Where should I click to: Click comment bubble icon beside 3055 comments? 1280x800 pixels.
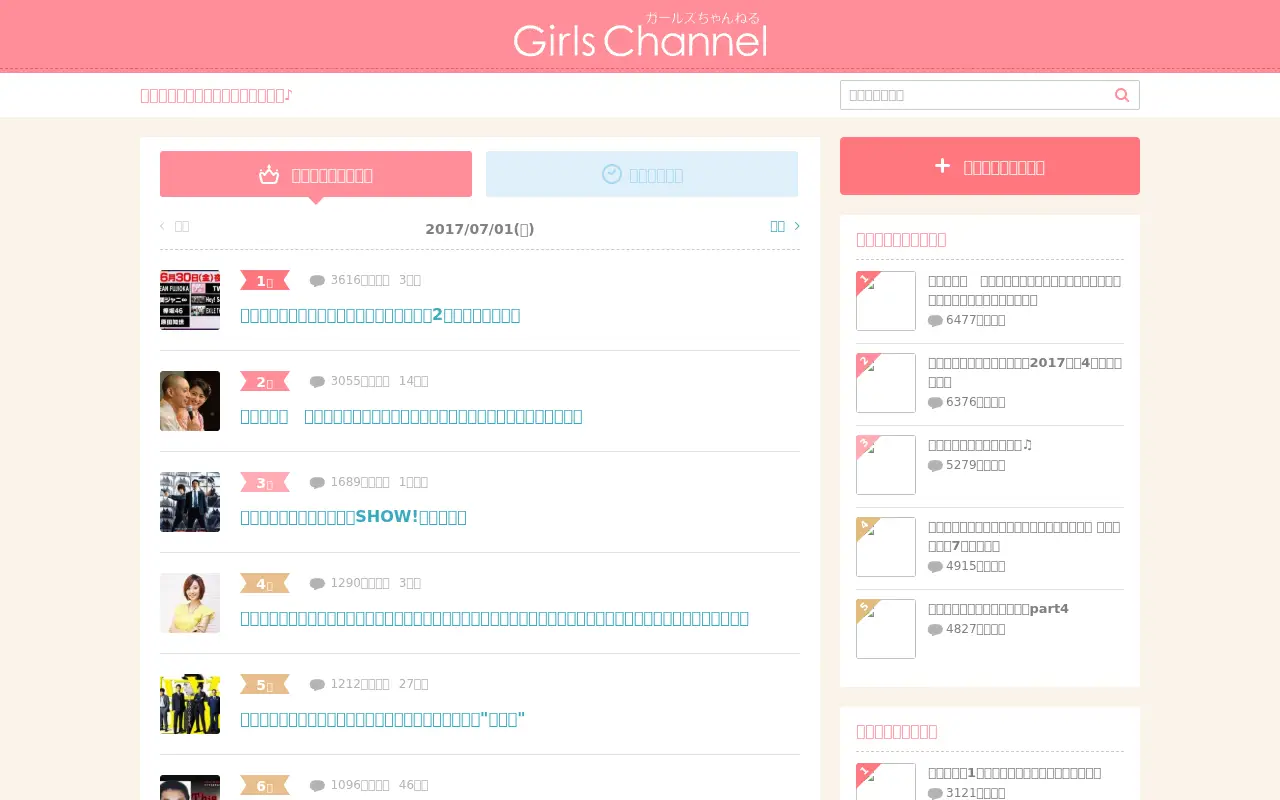(317, 381)
